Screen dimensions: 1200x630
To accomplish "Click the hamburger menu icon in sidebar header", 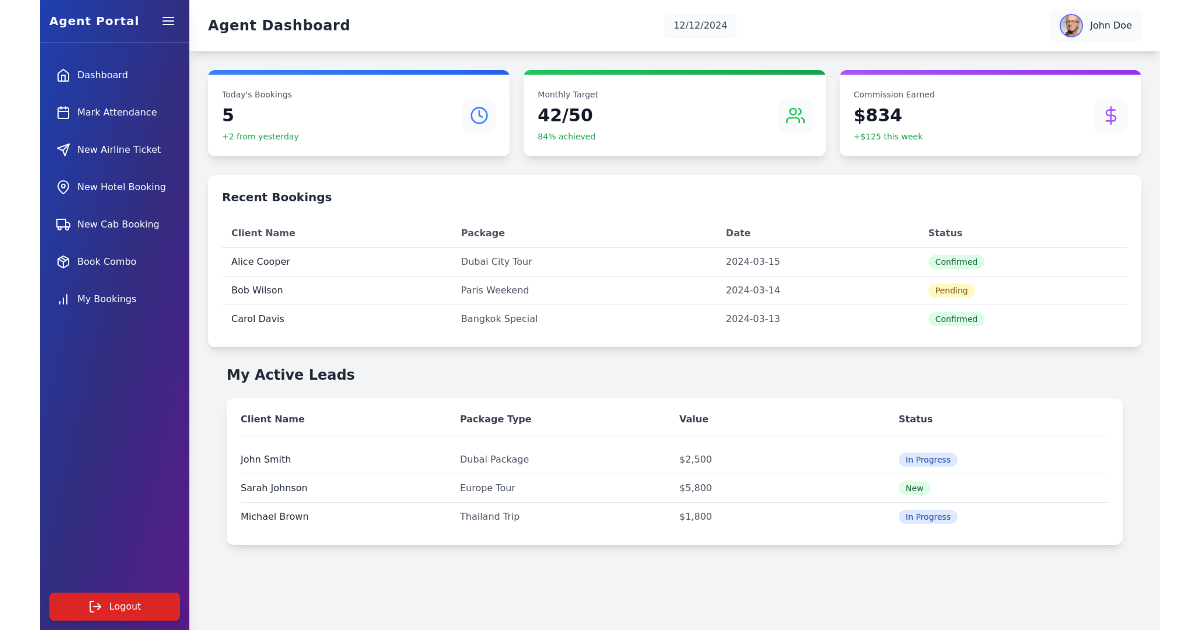I will click(168, 20).
